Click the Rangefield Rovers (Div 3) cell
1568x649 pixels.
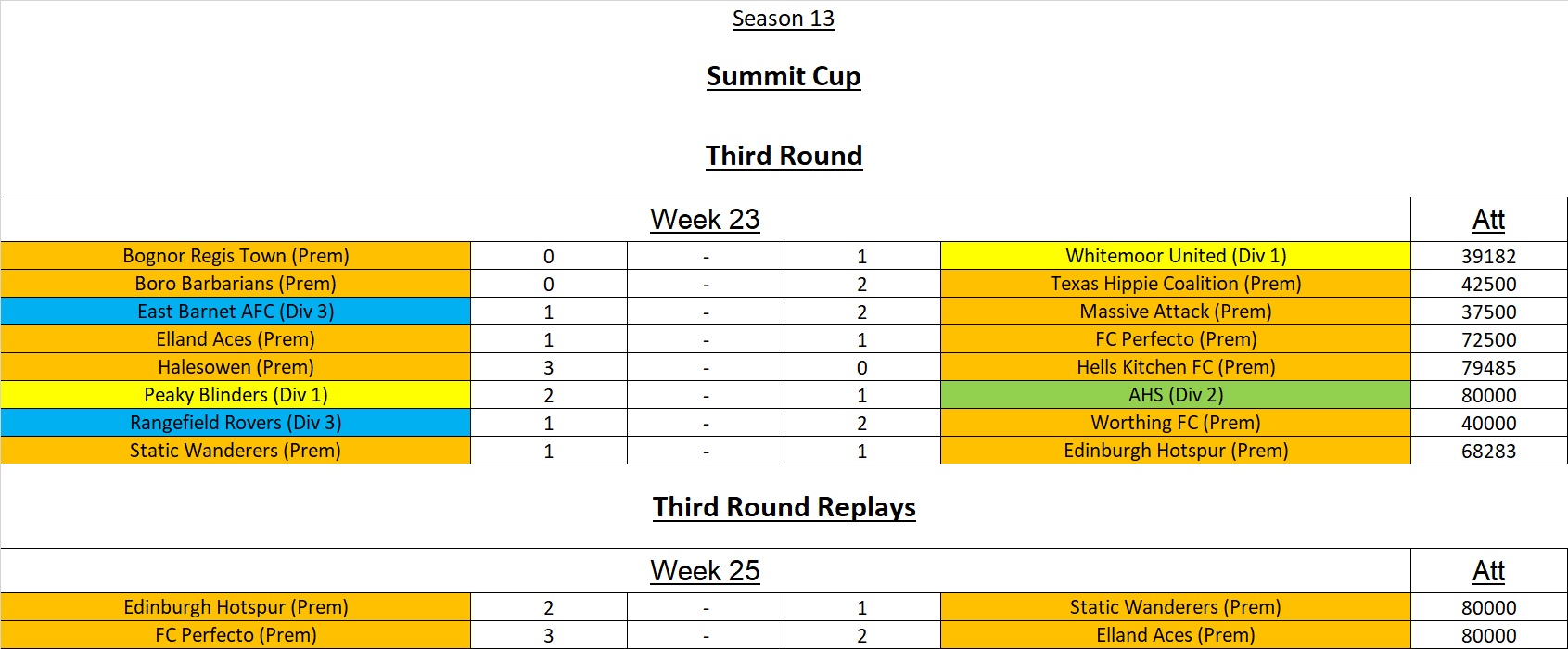(236, 423)
